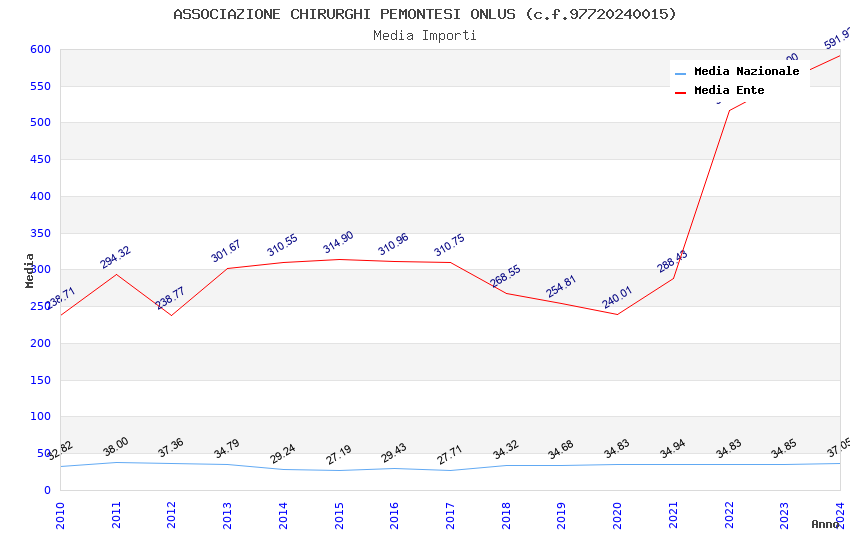
Task: Click the y-axis value 100
Action: pos(40,416)
